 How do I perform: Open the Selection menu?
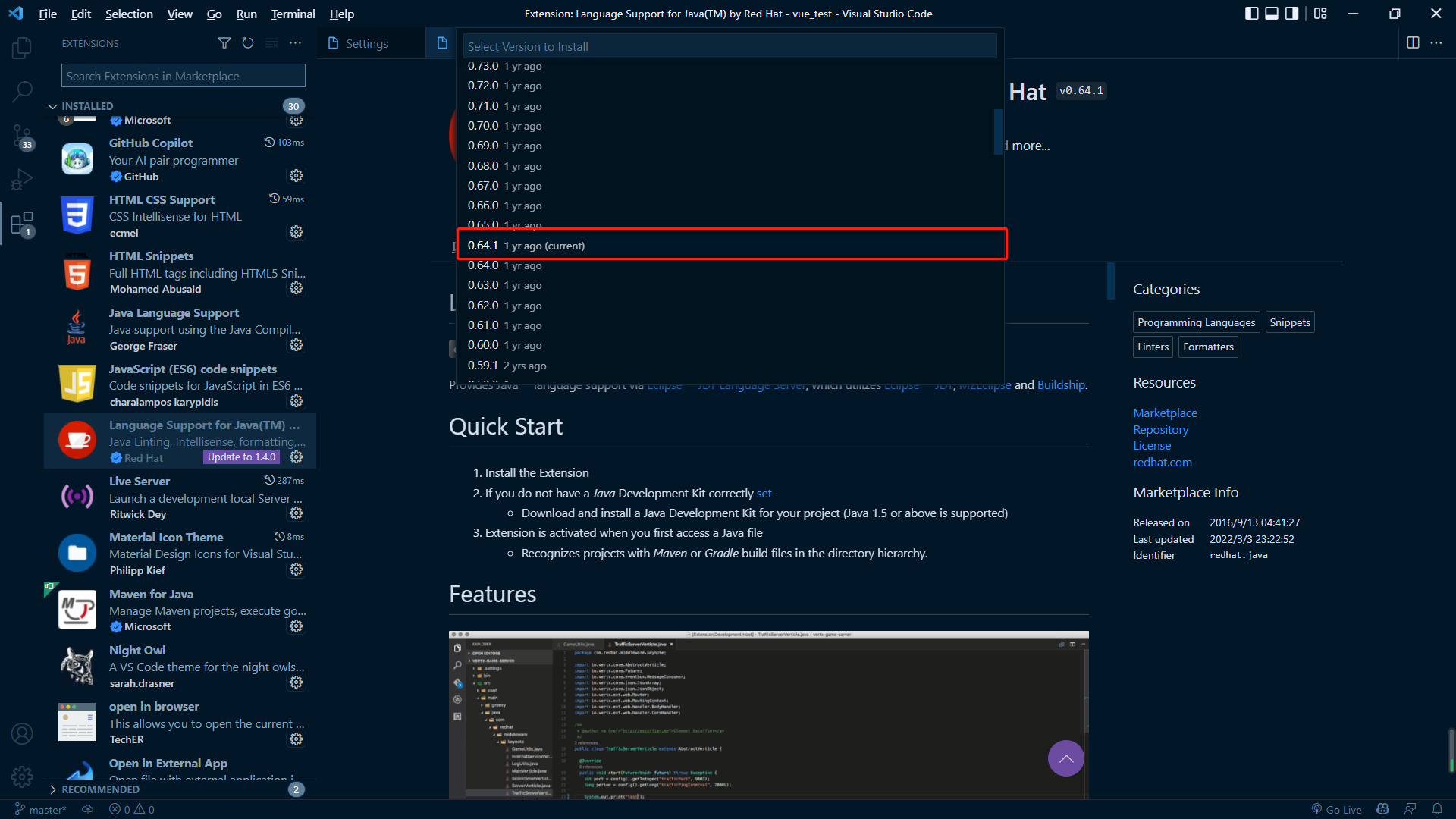pyautogui.click(x=129, y=14)
